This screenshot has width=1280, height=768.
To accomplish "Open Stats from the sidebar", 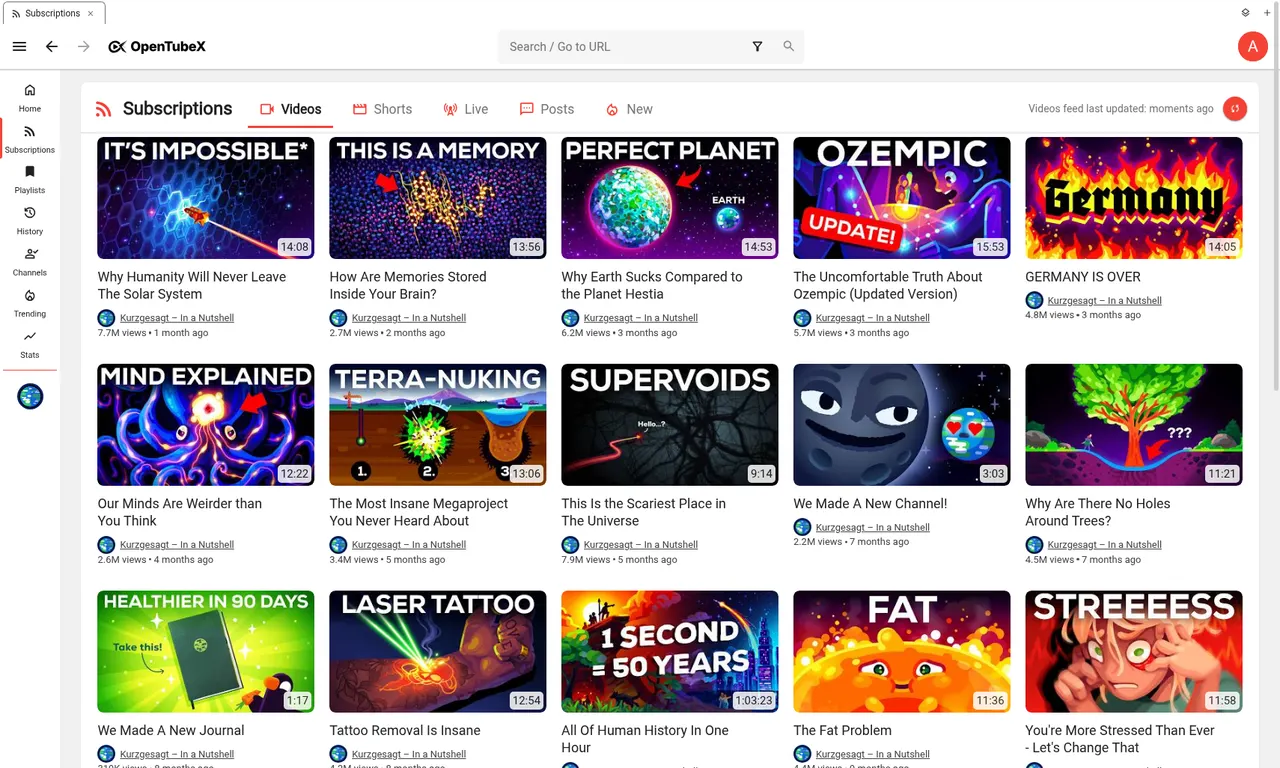I will (x=30, y=344).
